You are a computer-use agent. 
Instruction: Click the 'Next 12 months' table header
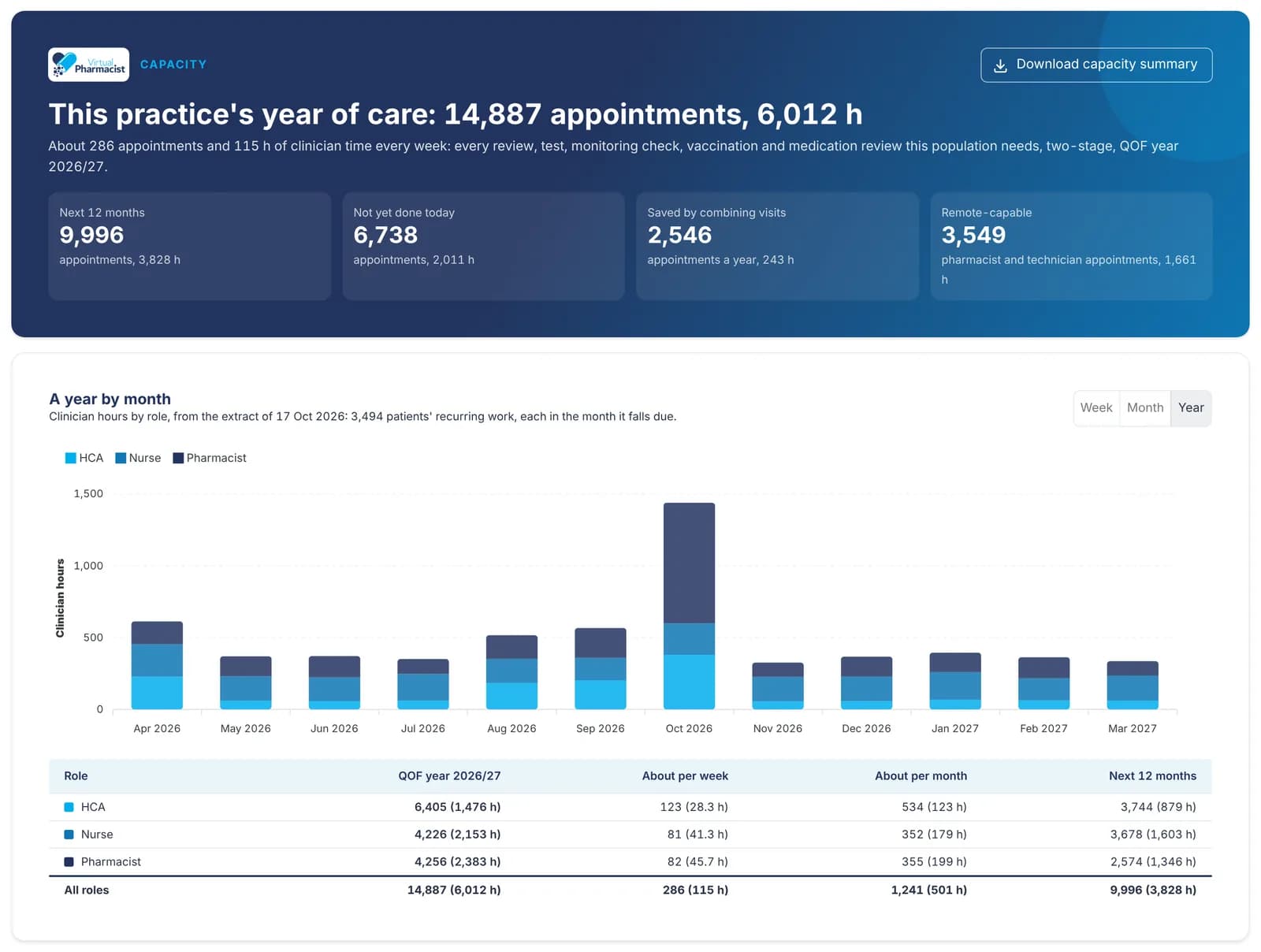tap(1152, 775)
